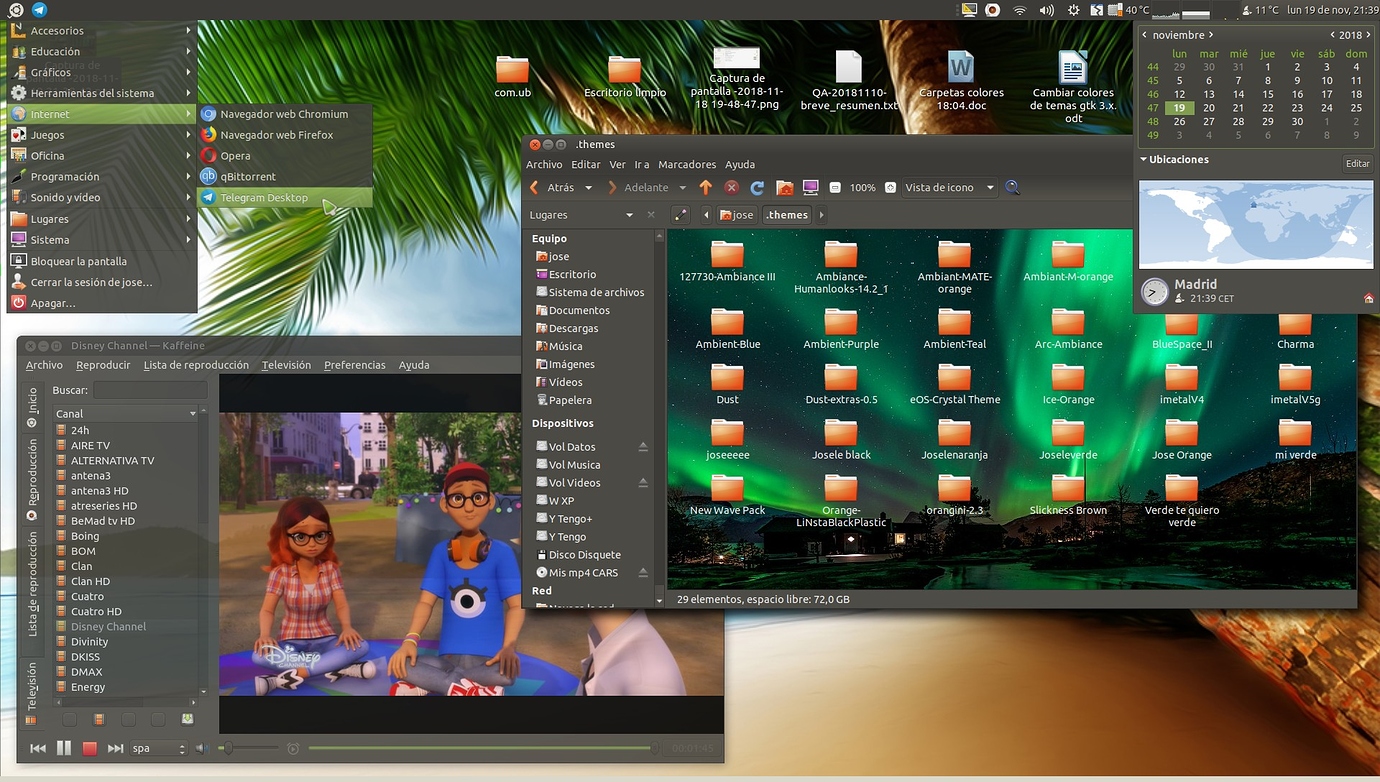This screenshot has height=782, width=1380.
Task: Open Preferencias menu in Kaffeine
Action: point(355,365)
